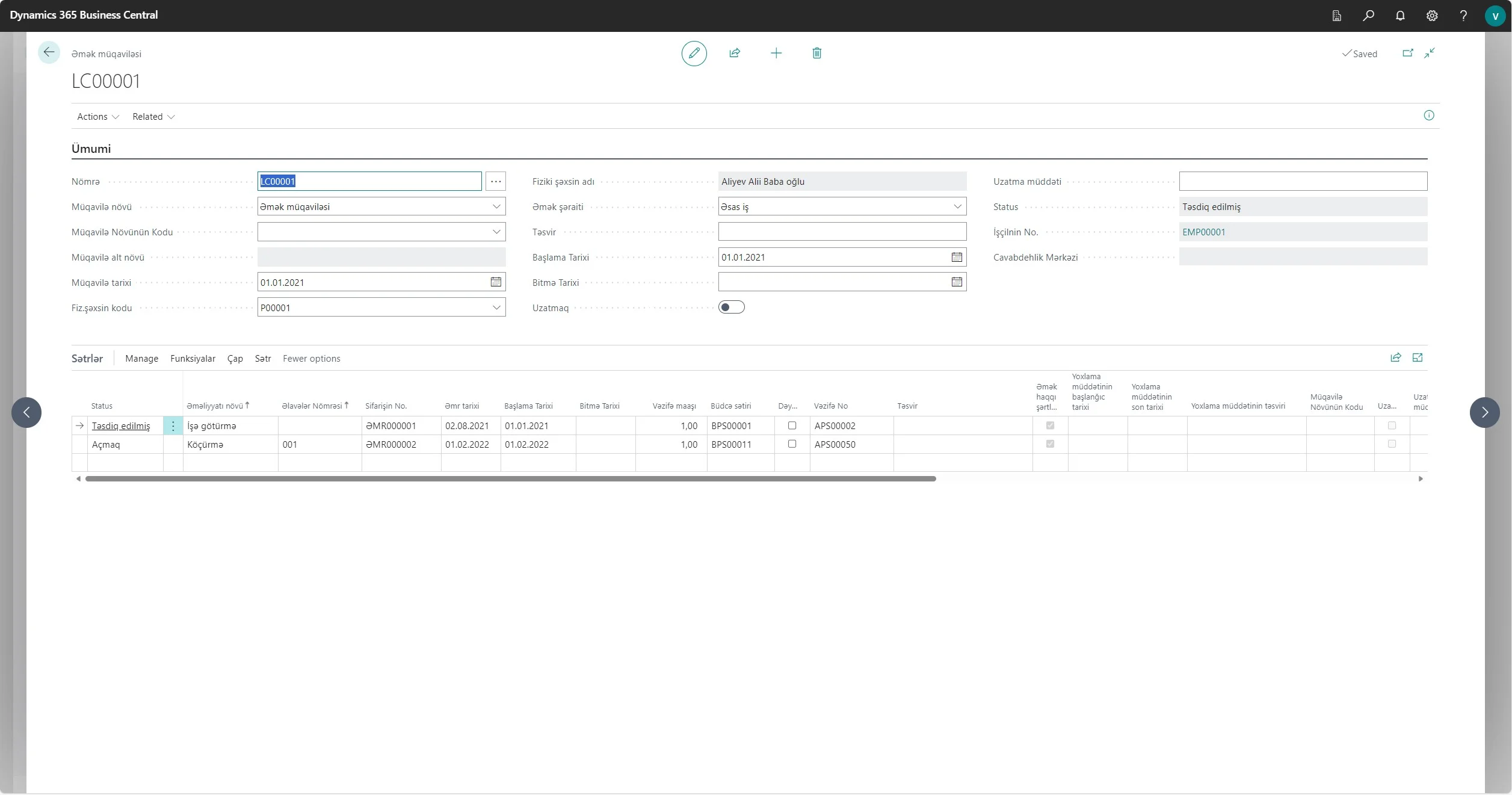Click the share icon in header
The height and width of the screenshot is (795, 1512).
(735, 53)
